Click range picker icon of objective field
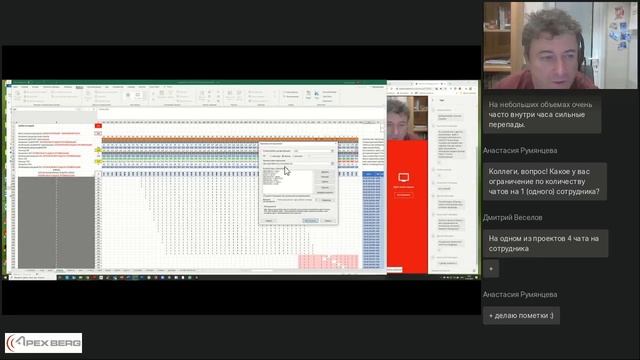This screenshot has width=640, height=360. coord(332,151)
